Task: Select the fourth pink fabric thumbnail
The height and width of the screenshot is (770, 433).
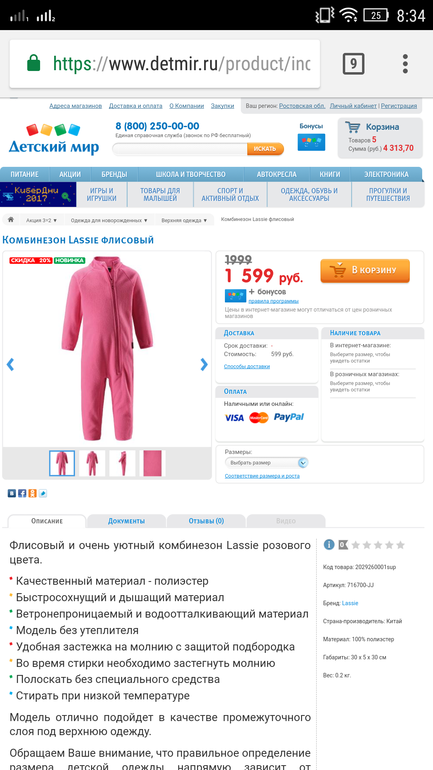Action: (152, 463)
